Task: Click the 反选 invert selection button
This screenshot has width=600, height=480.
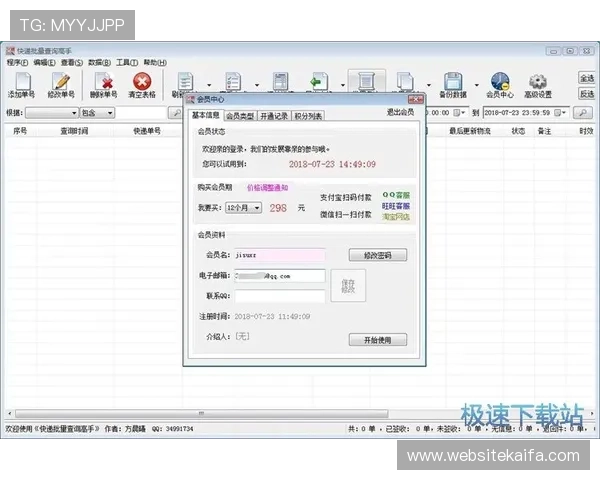Action: pos(587,94)
